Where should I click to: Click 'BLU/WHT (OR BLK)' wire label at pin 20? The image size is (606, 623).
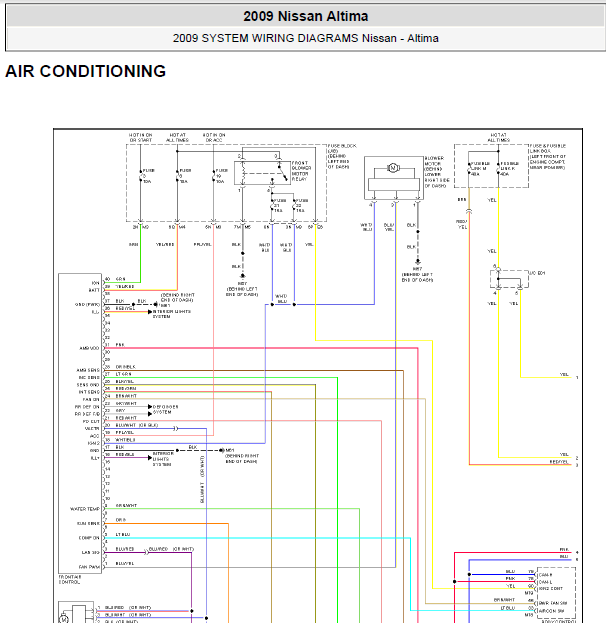[137, 425]
